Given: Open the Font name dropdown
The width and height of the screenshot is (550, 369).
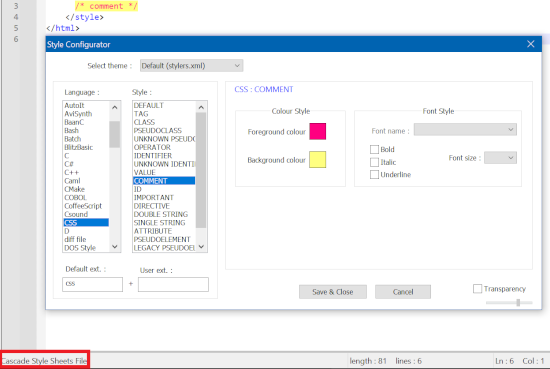Looking at the screenshot, I should (x=465, y=129).
